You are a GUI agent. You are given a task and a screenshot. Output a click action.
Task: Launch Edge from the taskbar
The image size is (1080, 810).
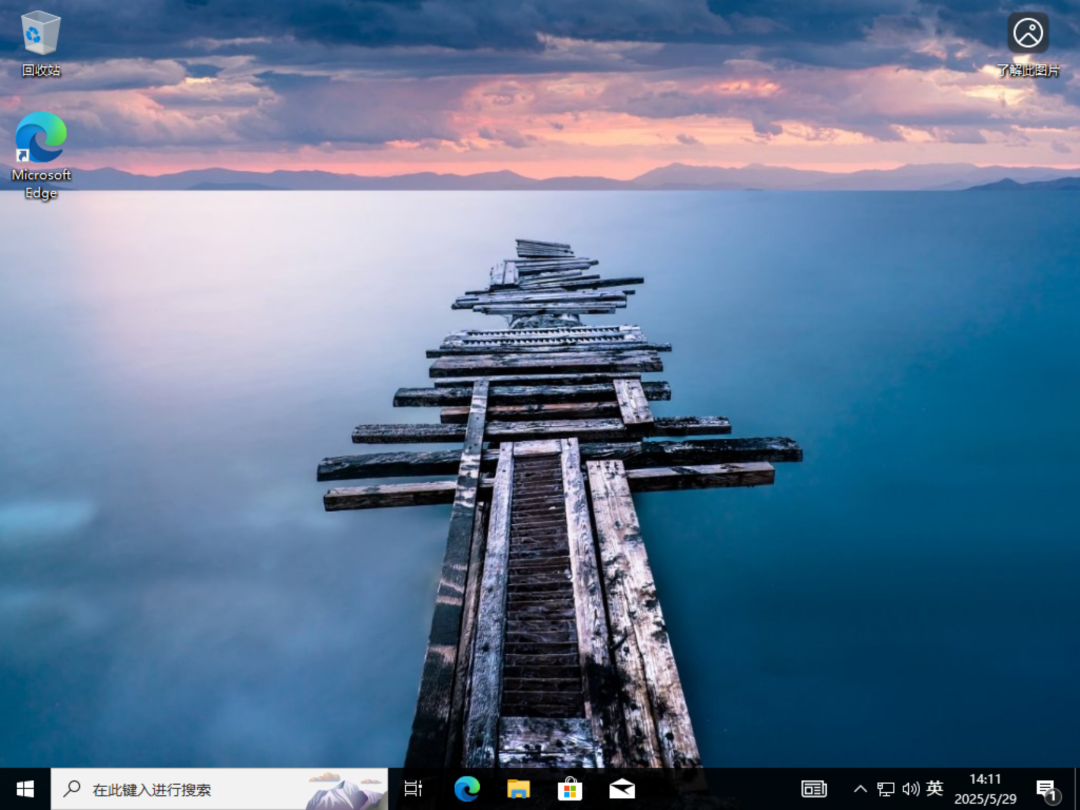[467, 789]
